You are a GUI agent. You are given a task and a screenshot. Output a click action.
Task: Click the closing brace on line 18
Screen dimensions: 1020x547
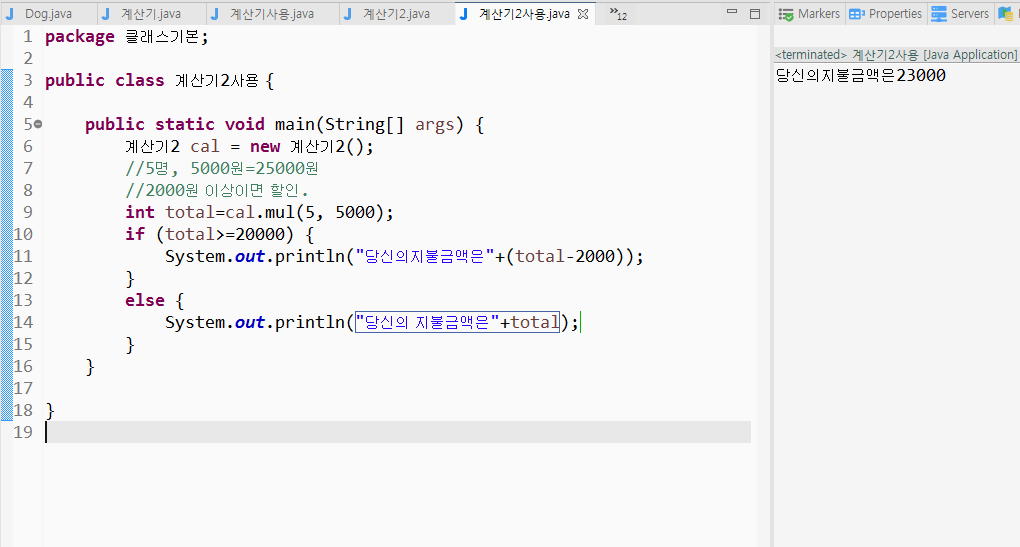tap(50, 410)
